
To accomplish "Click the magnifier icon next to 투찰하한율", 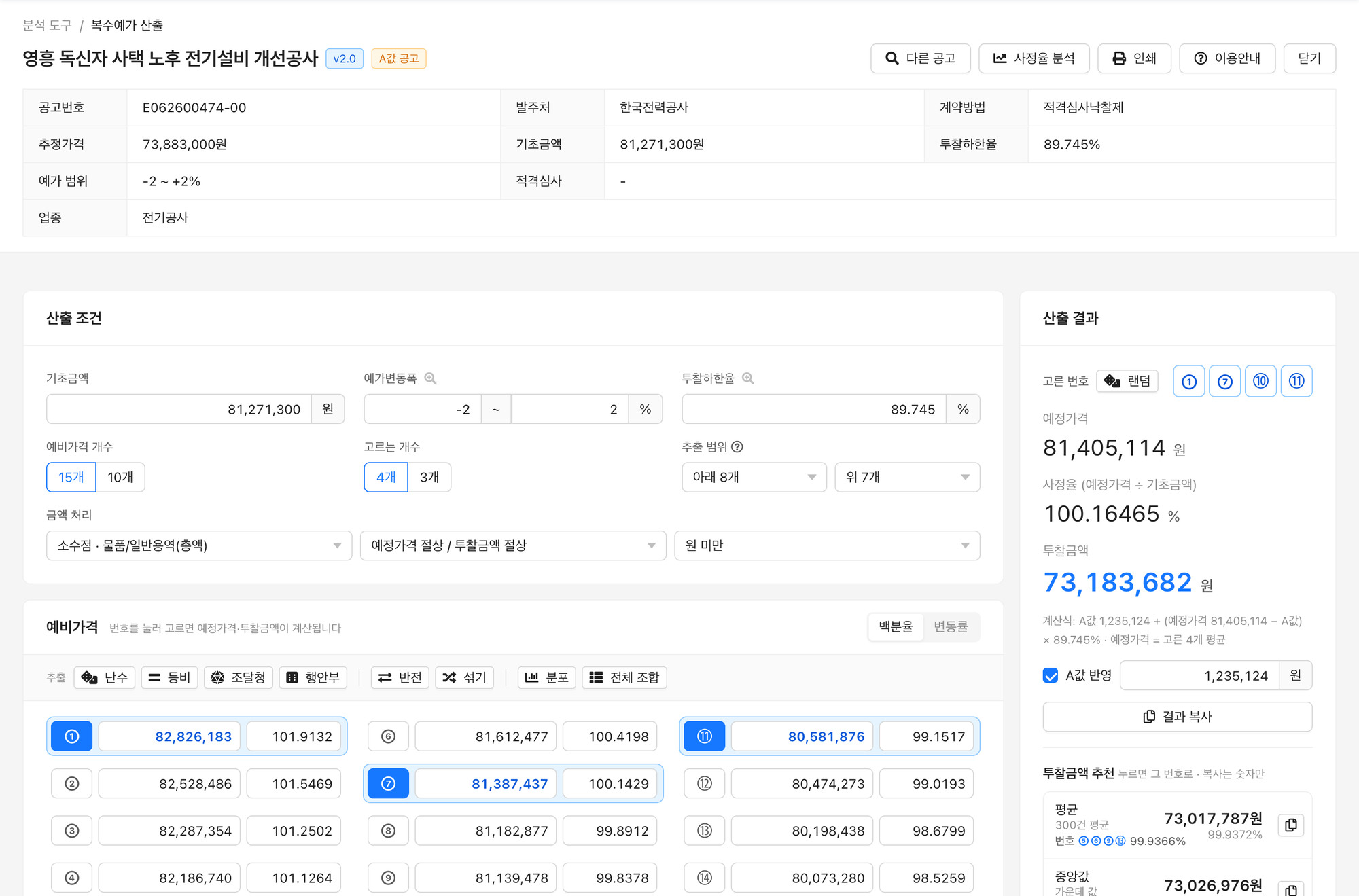I will coord(748,378).
